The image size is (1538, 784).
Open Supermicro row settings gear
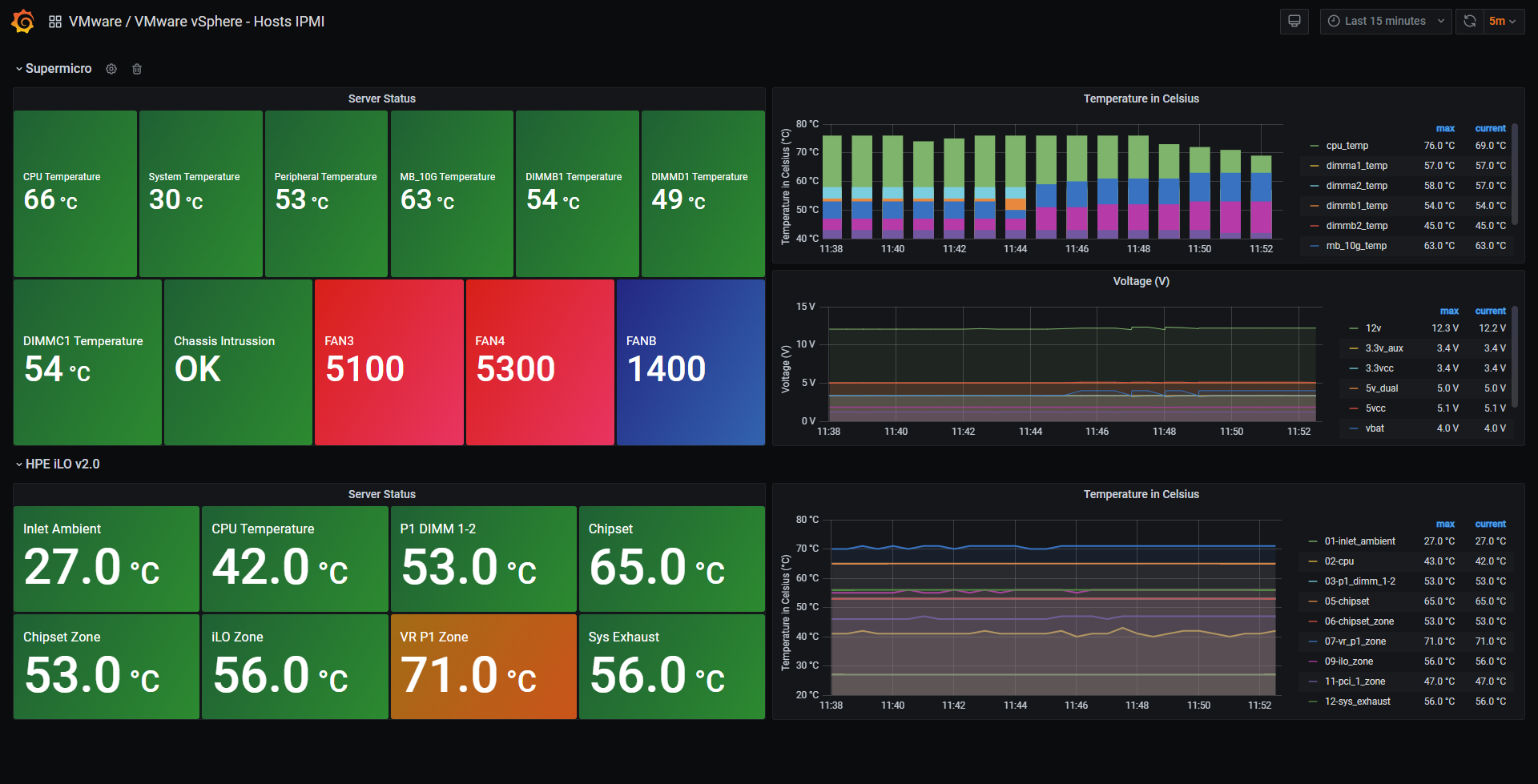coord(111,69)
